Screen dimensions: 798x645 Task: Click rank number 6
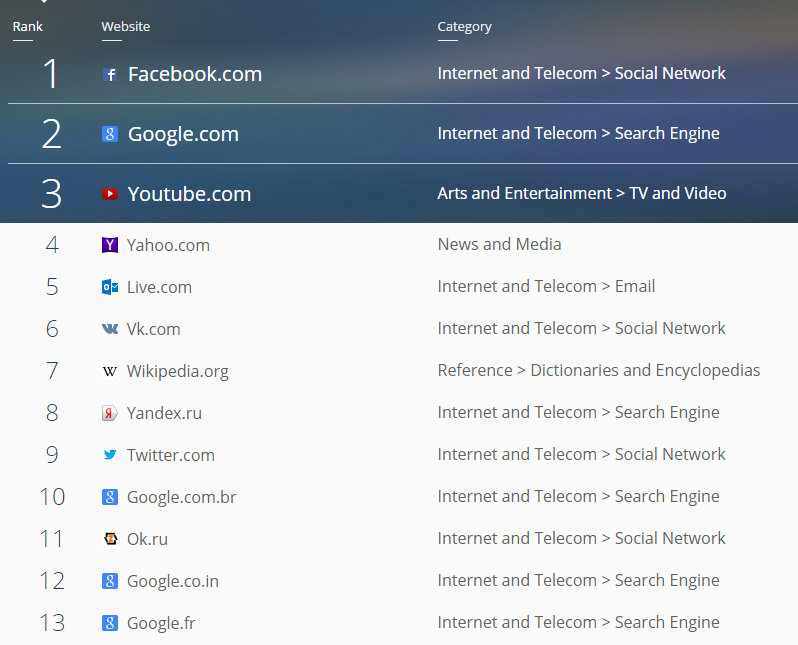52,329
